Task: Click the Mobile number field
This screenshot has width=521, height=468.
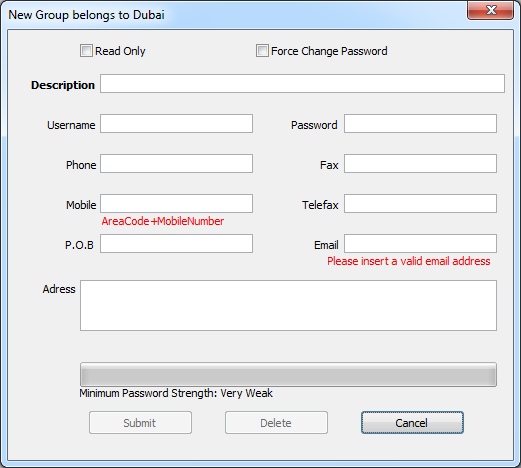Action: (x=176, y=204)
